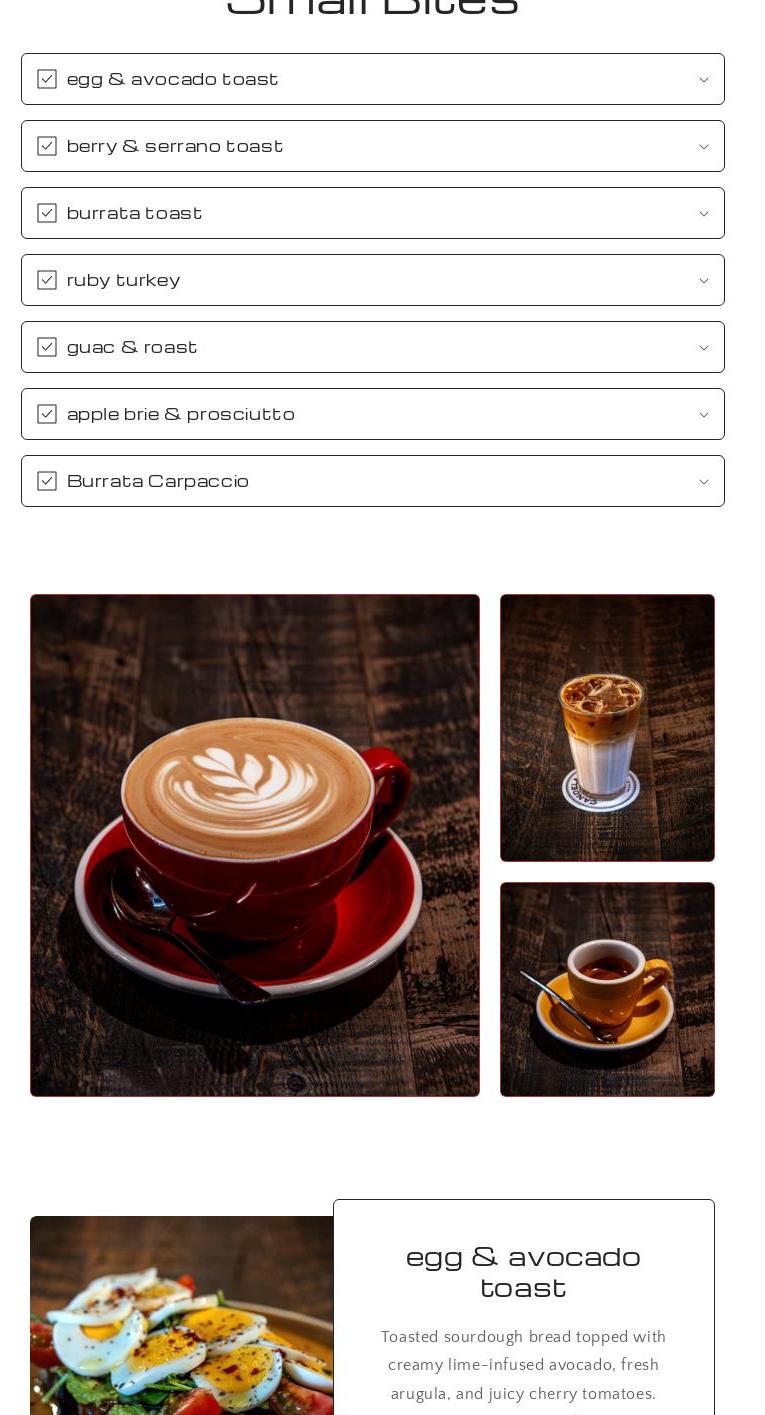Expand berry & serrano toast chevron
Viewport: 765px width, 1415px height.
[x=703, y=147]
